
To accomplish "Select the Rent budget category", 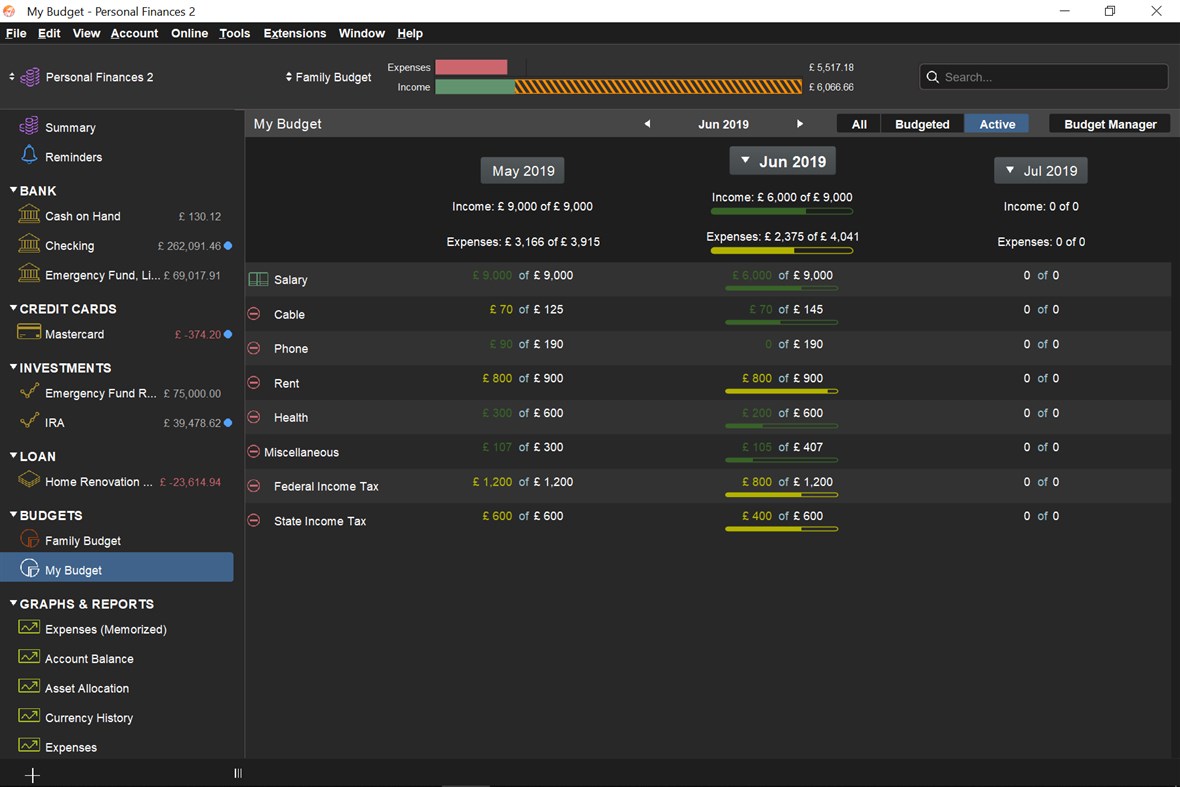I will pyautogui.click(x=286, y=383).
